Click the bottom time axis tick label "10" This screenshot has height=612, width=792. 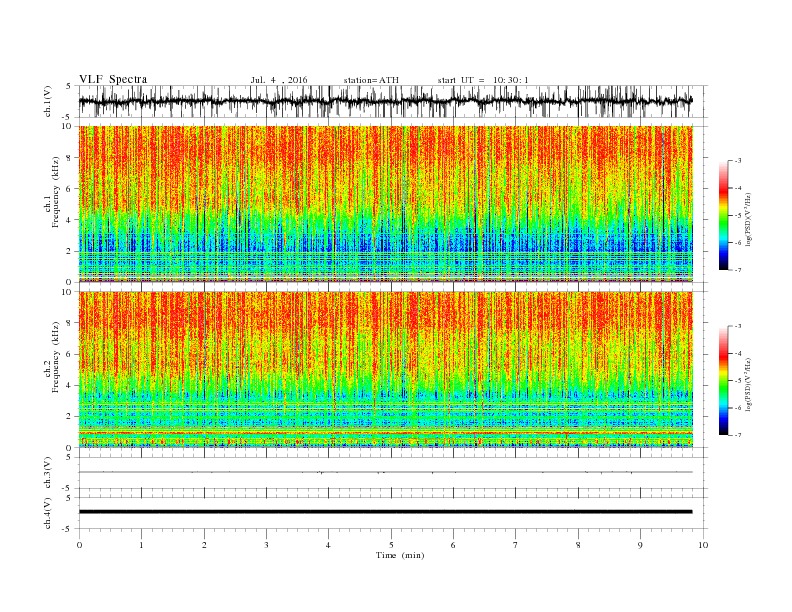703,545
